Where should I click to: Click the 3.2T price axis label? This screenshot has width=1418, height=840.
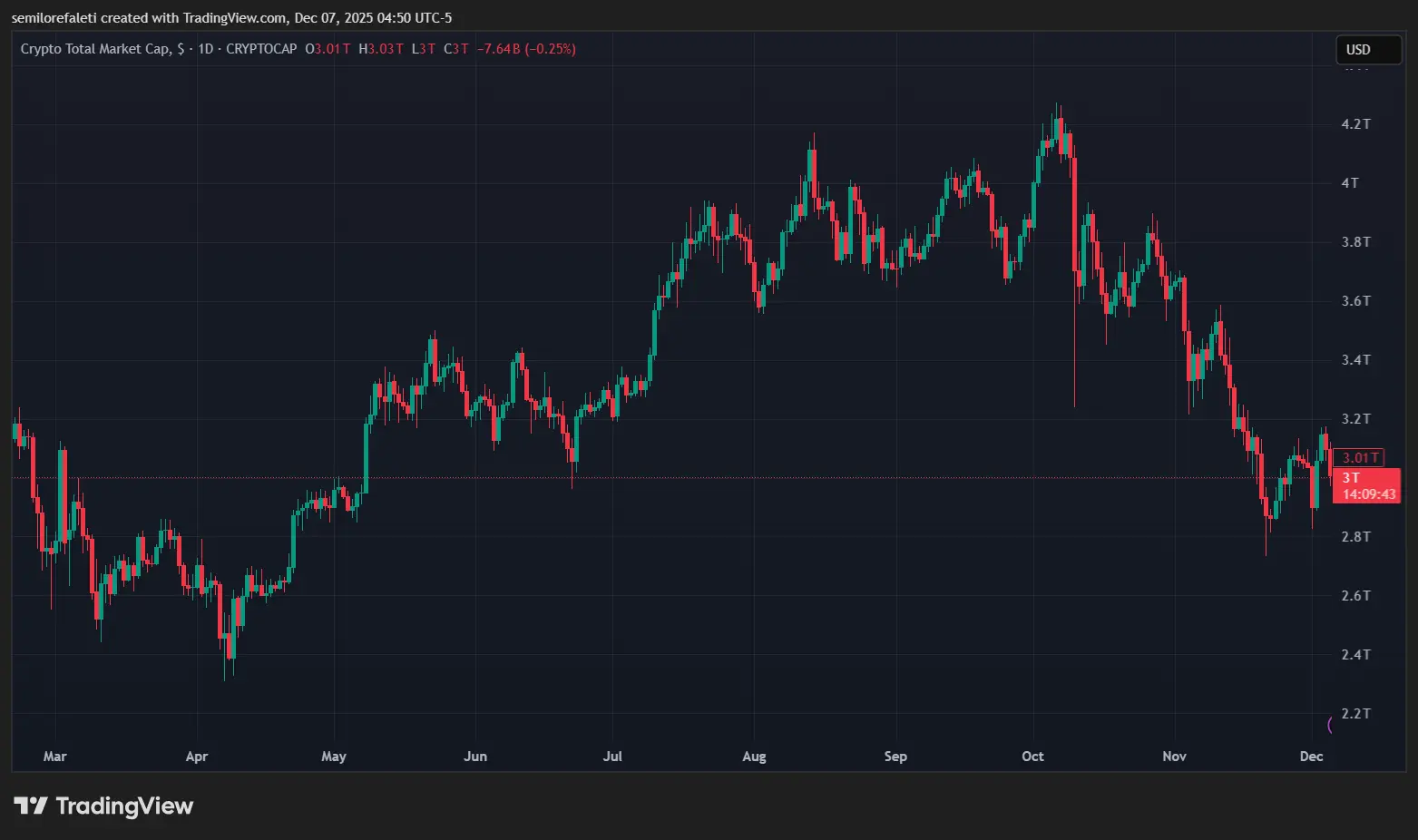[x=1355, y=419]
